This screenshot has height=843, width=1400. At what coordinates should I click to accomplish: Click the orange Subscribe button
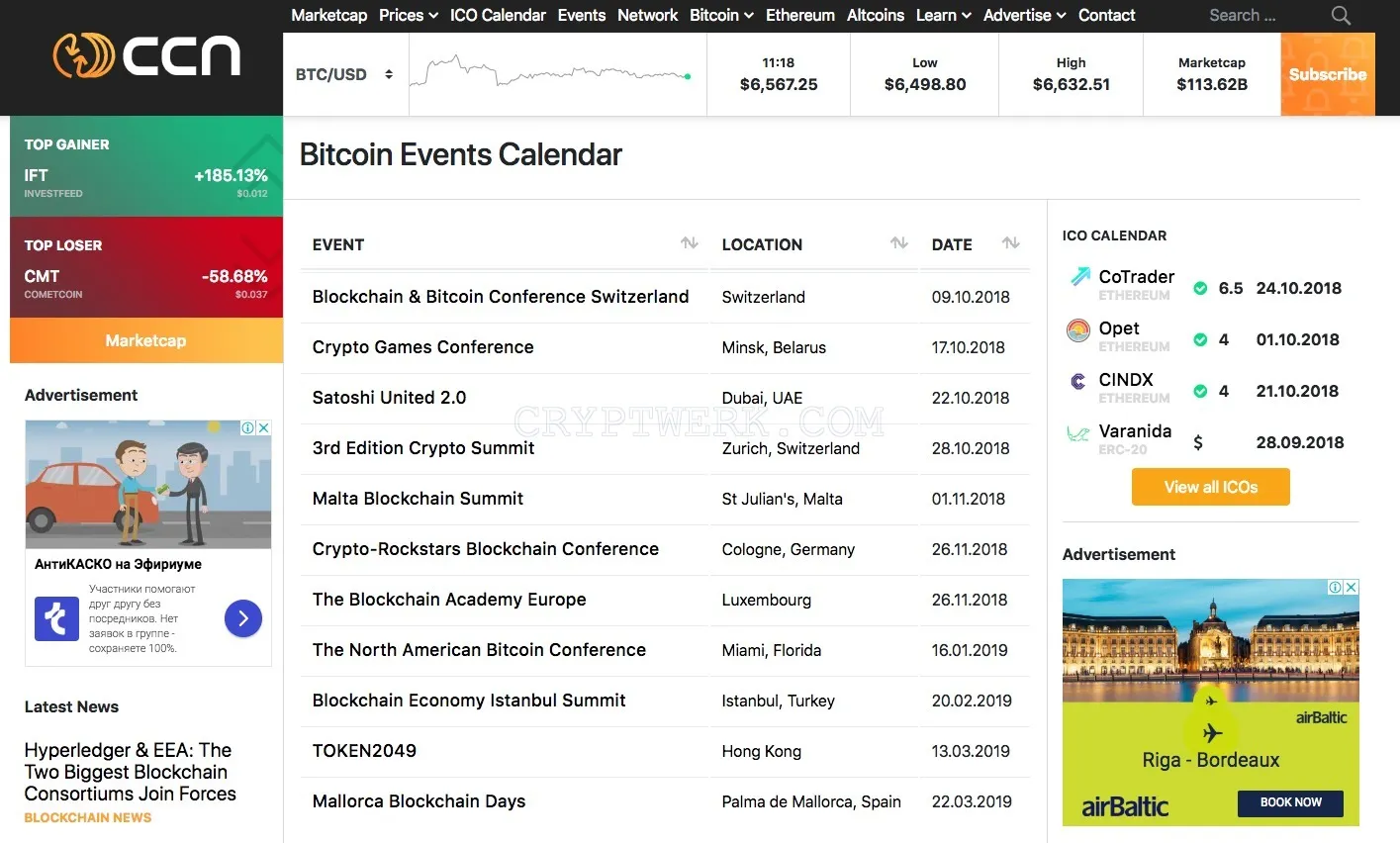point(1328,74)
